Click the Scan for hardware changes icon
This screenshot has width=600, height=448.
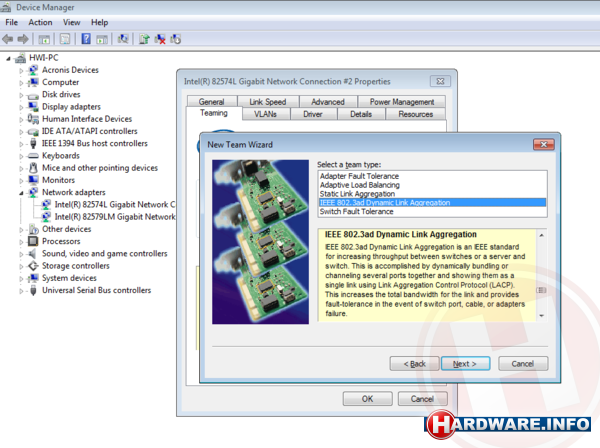tap(123, 39)
